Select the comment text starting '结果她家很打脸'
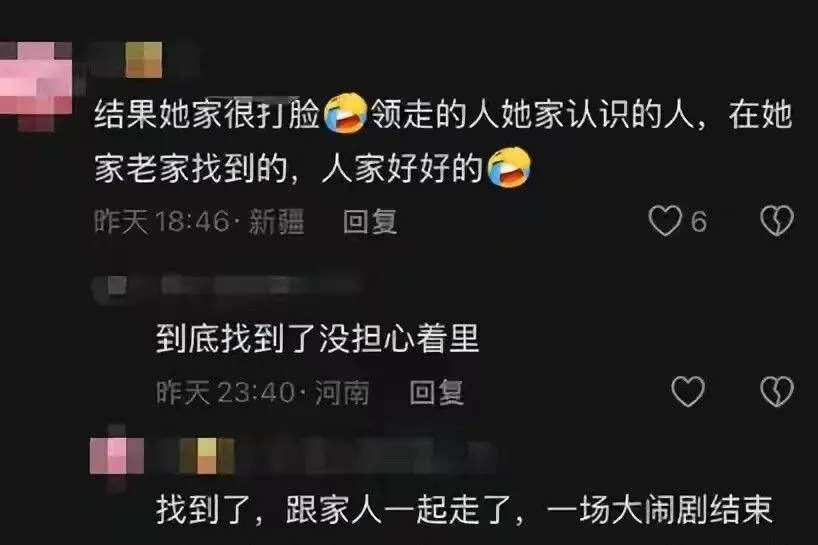 (443, 141)
